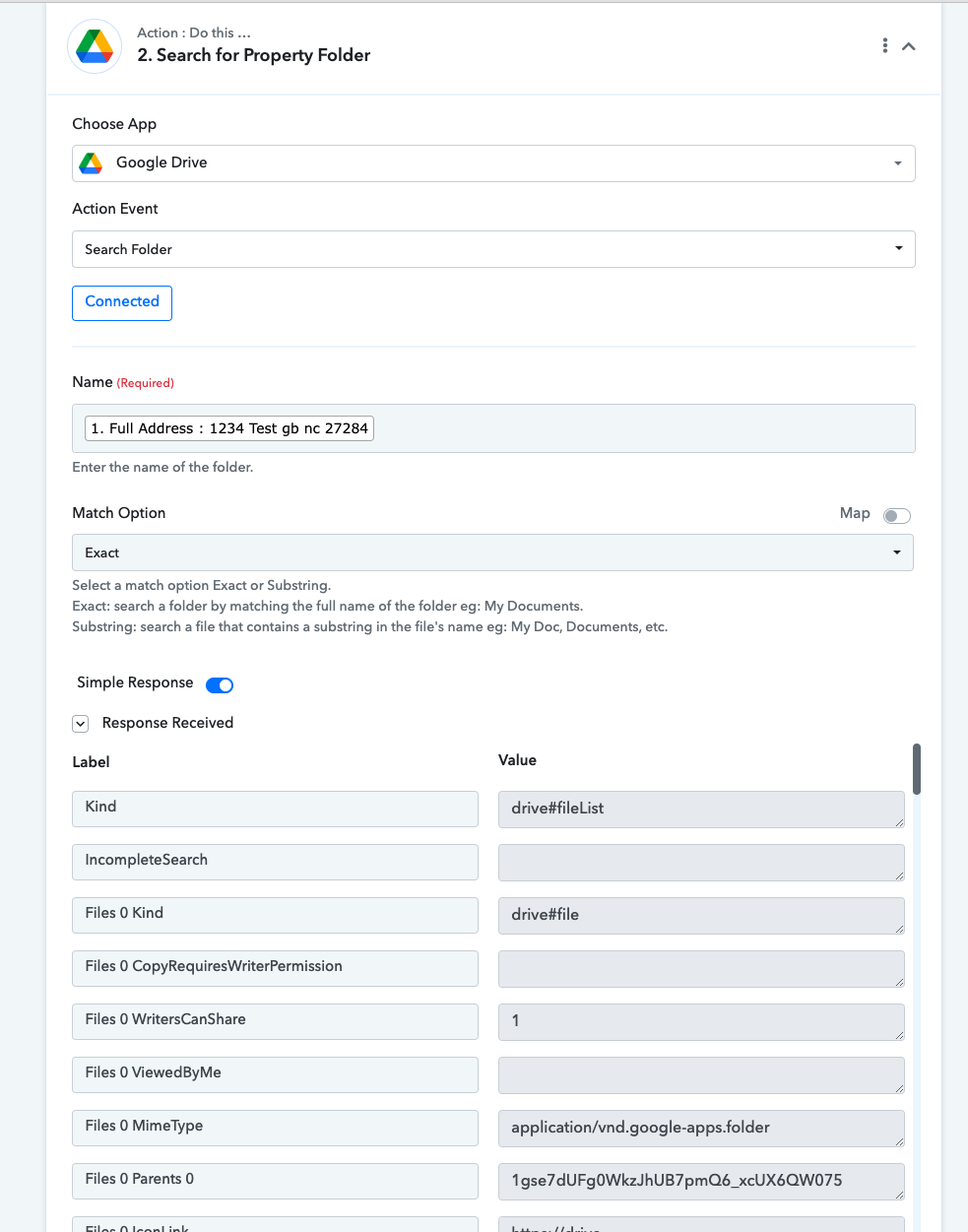The image size is (968, 1232).
Task: Collapse Response Received with its chevron checkbox
Action: (x=81, y=724)
